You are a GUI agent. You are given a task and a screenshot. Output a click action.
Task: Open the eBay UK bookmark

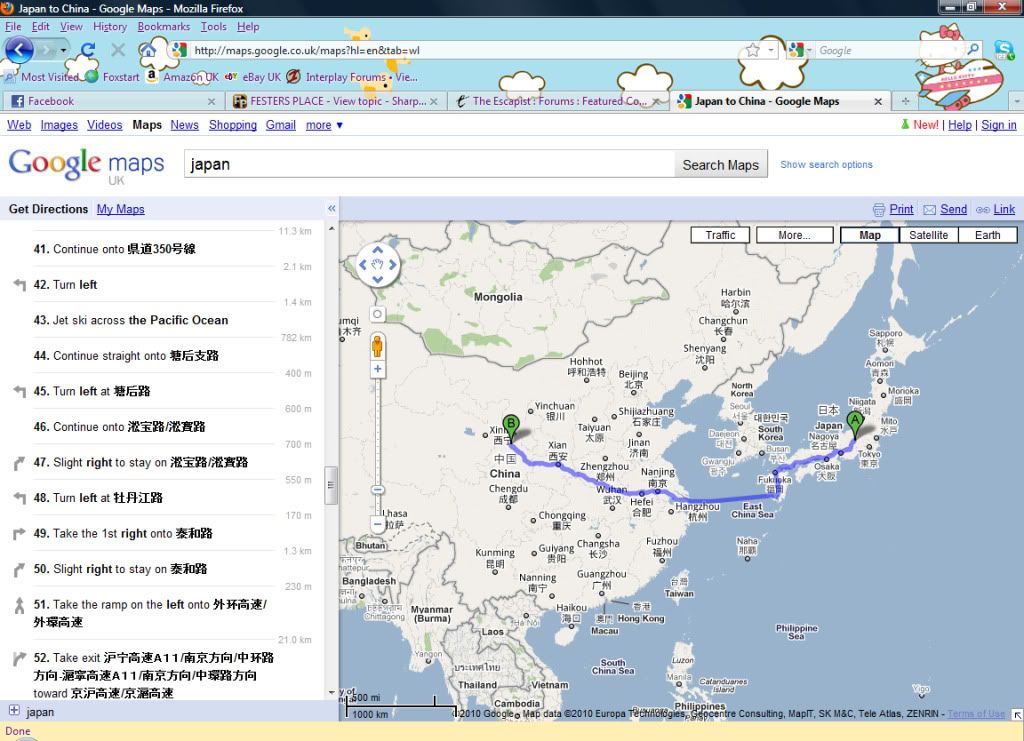coord(253,77)
